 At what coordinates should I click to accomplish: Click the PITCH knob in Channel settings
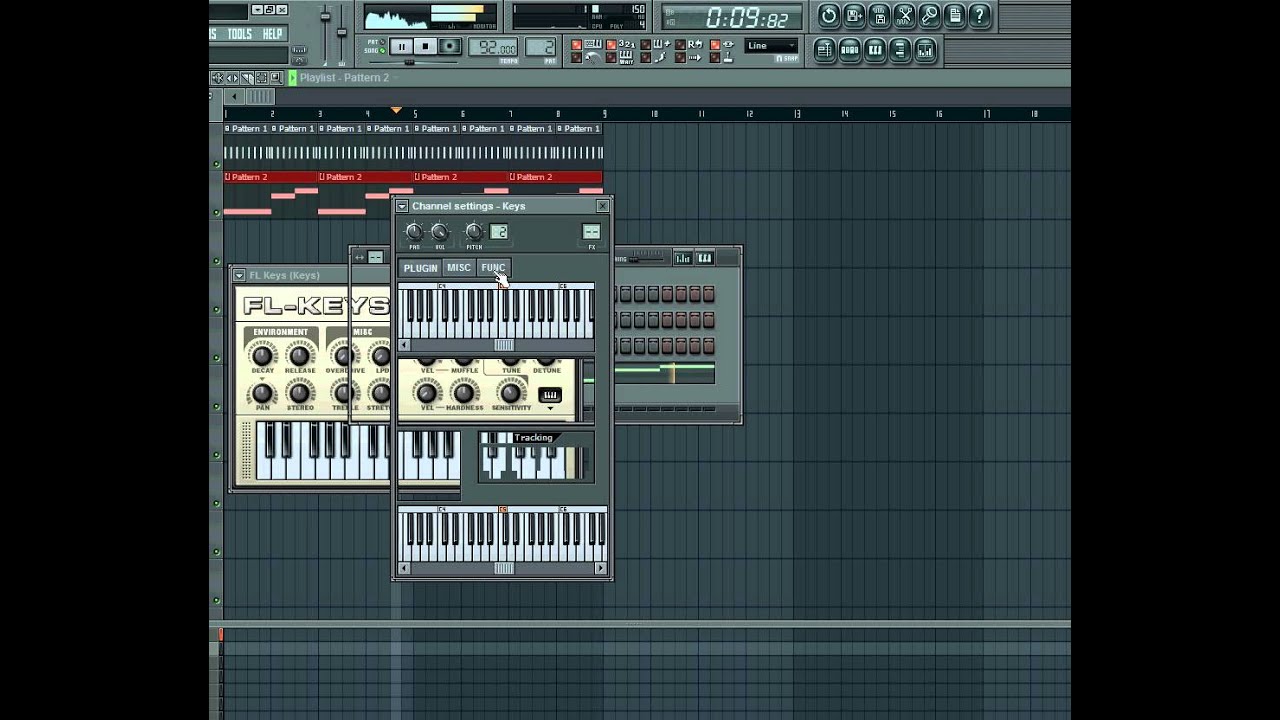coord(474,232)
